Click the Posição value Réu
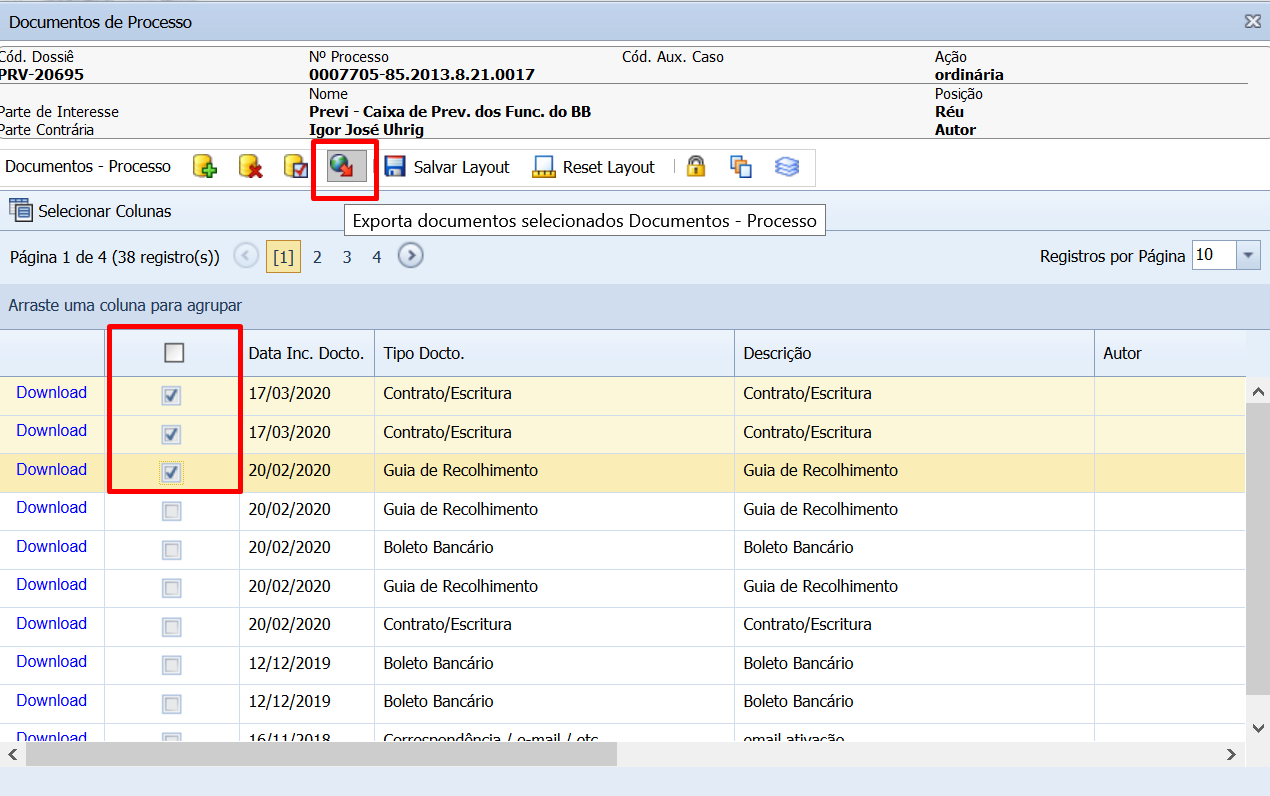Viewport: 1270px width, 796px height. coord(949,112)
